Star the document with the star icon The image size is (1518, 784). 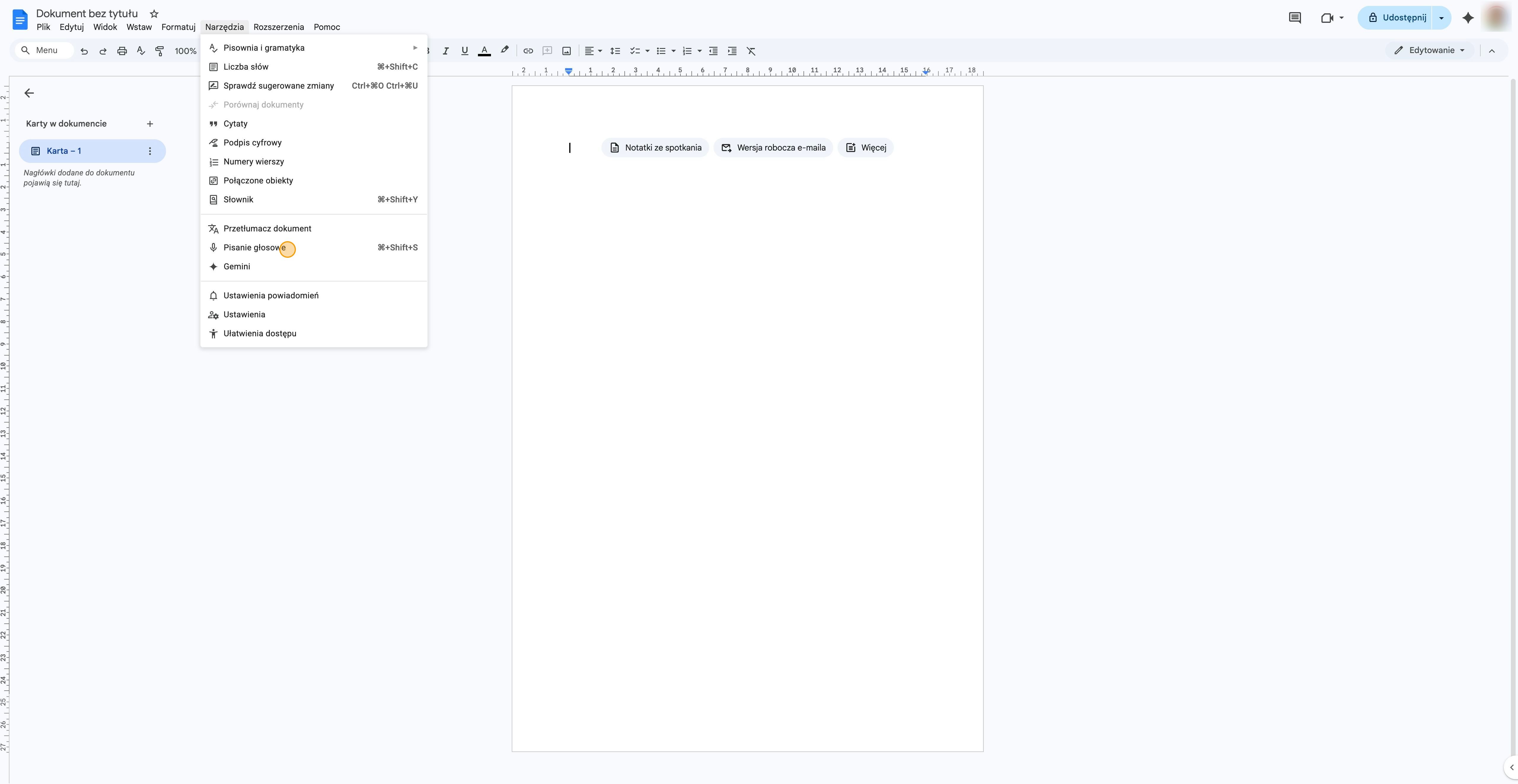coord(154,14)
